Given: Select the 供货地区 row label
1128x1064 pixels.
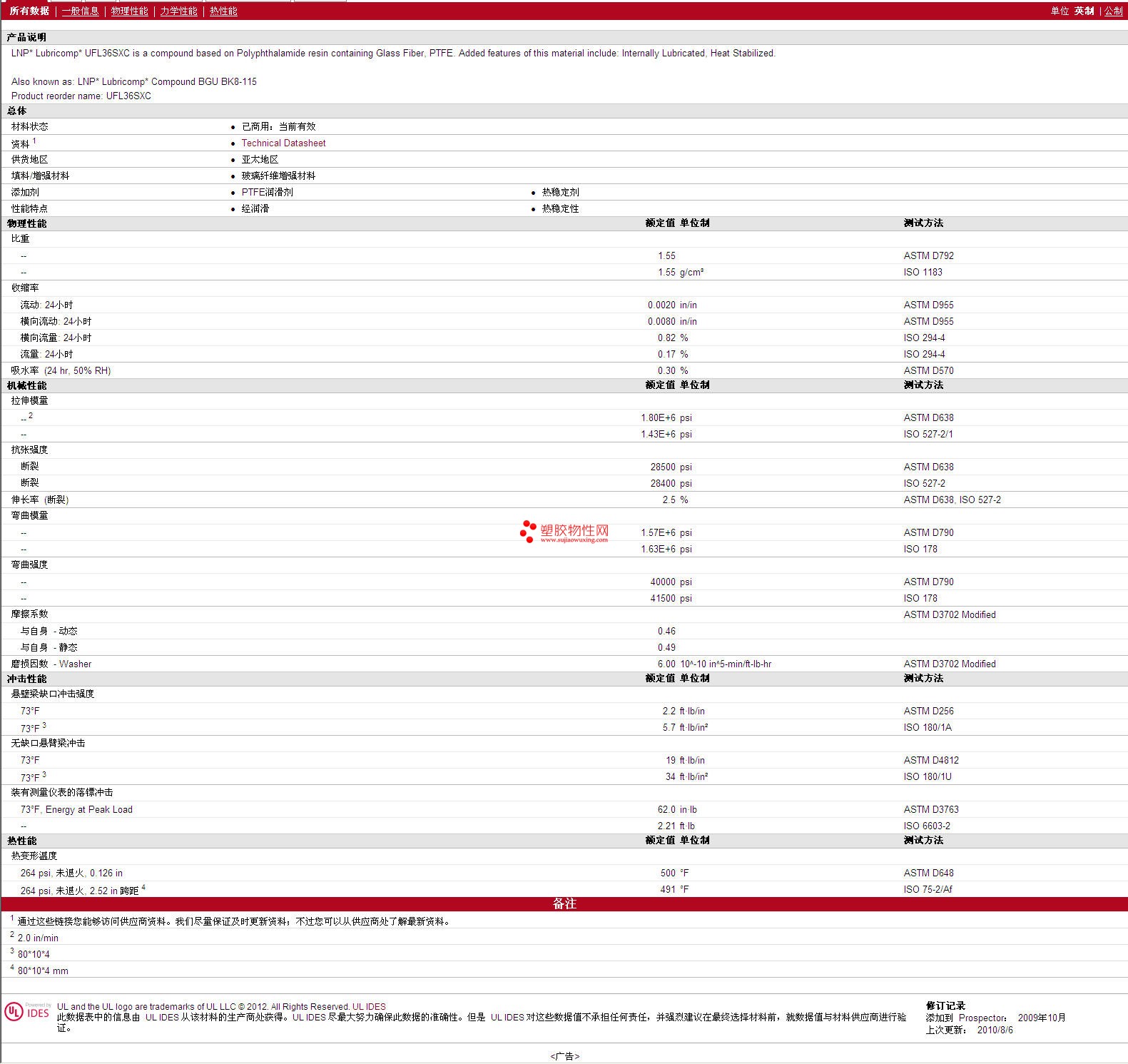Looking at the screenshot, I should tap(30, 159).
